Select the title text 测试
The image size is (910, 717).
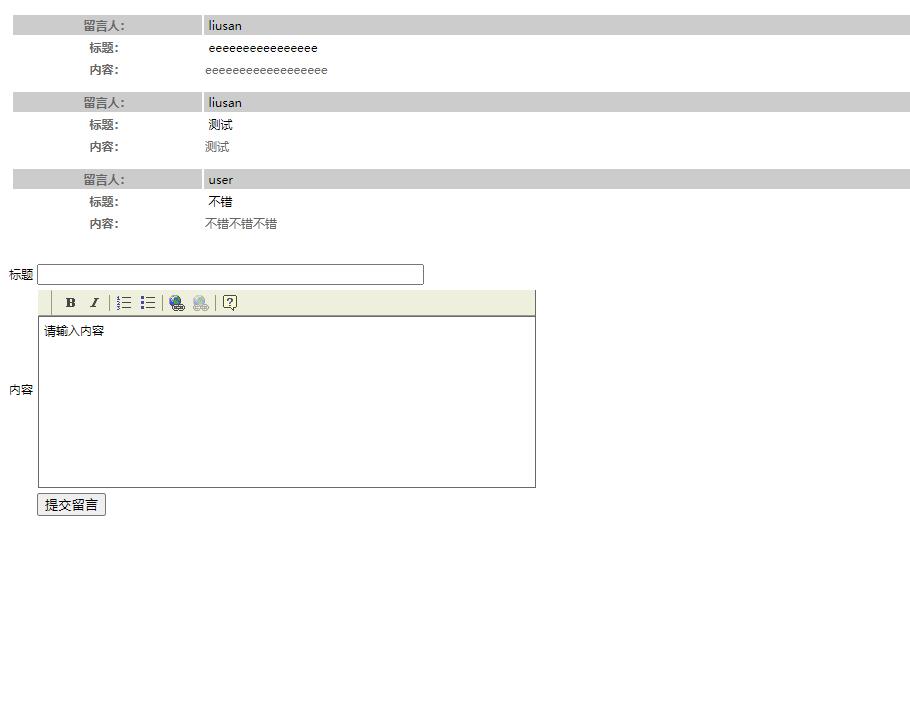221,125
